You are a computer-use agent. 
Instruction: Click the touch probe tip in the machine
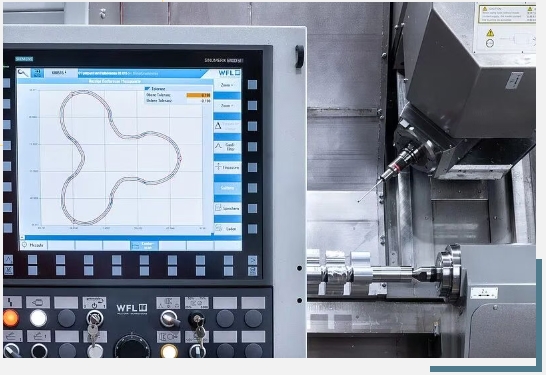pos(358,201)
